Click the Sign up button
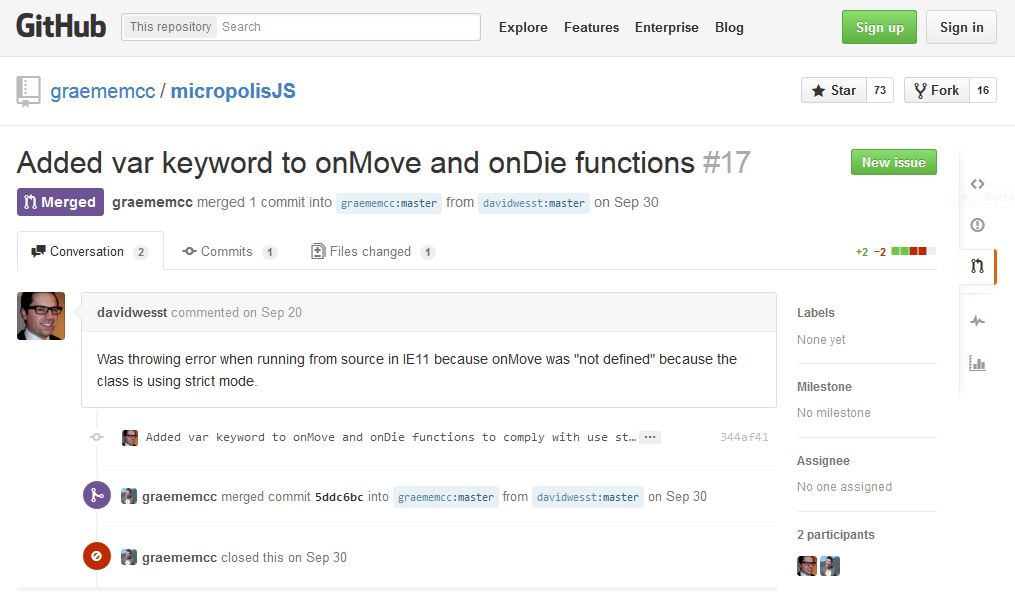 pos(879,27)
